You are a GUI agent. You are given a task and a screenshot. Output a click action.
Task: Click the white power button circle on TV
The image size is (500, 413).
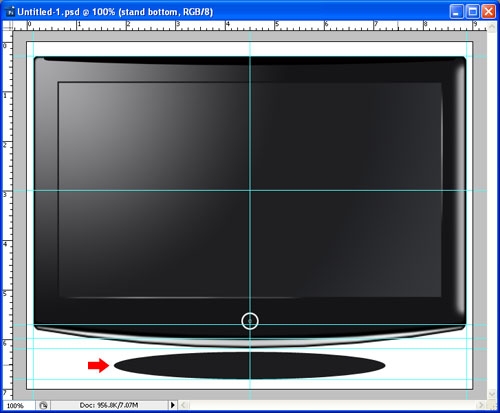point(250,321)
